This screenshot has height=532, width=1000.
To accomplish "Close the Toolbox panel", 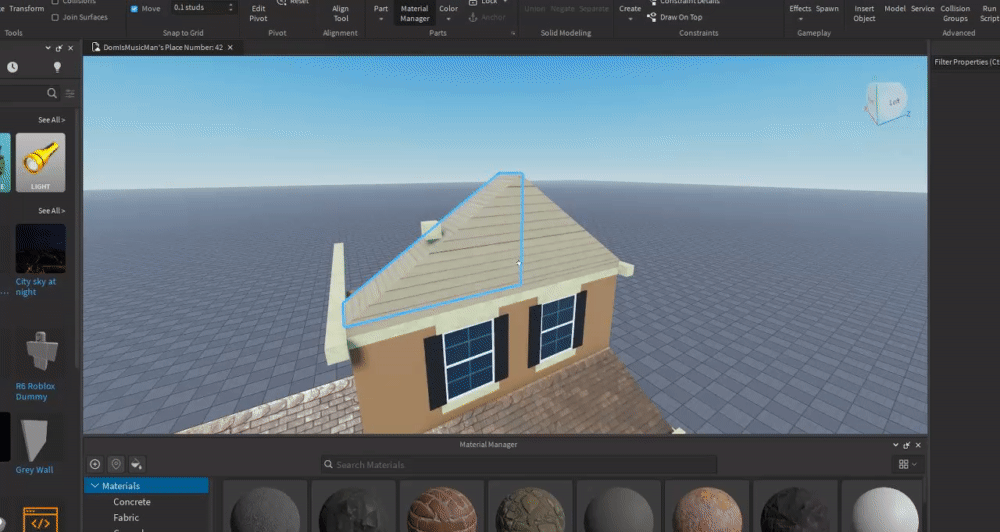I will tap(70, 48).
